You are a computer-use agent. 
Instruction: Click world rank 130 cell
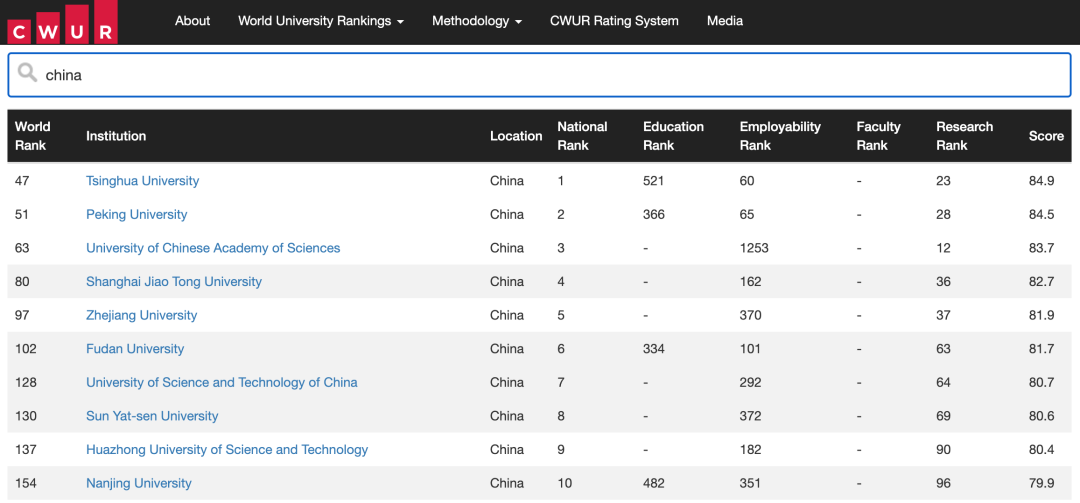[25, 415]
